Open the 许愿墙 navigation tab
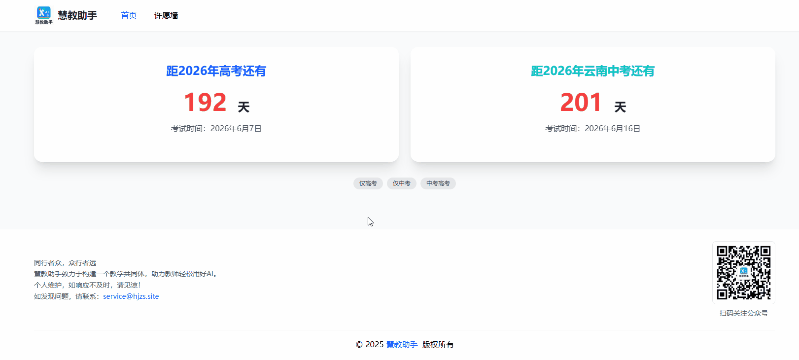Screen dimensions: 799x360 166,16
